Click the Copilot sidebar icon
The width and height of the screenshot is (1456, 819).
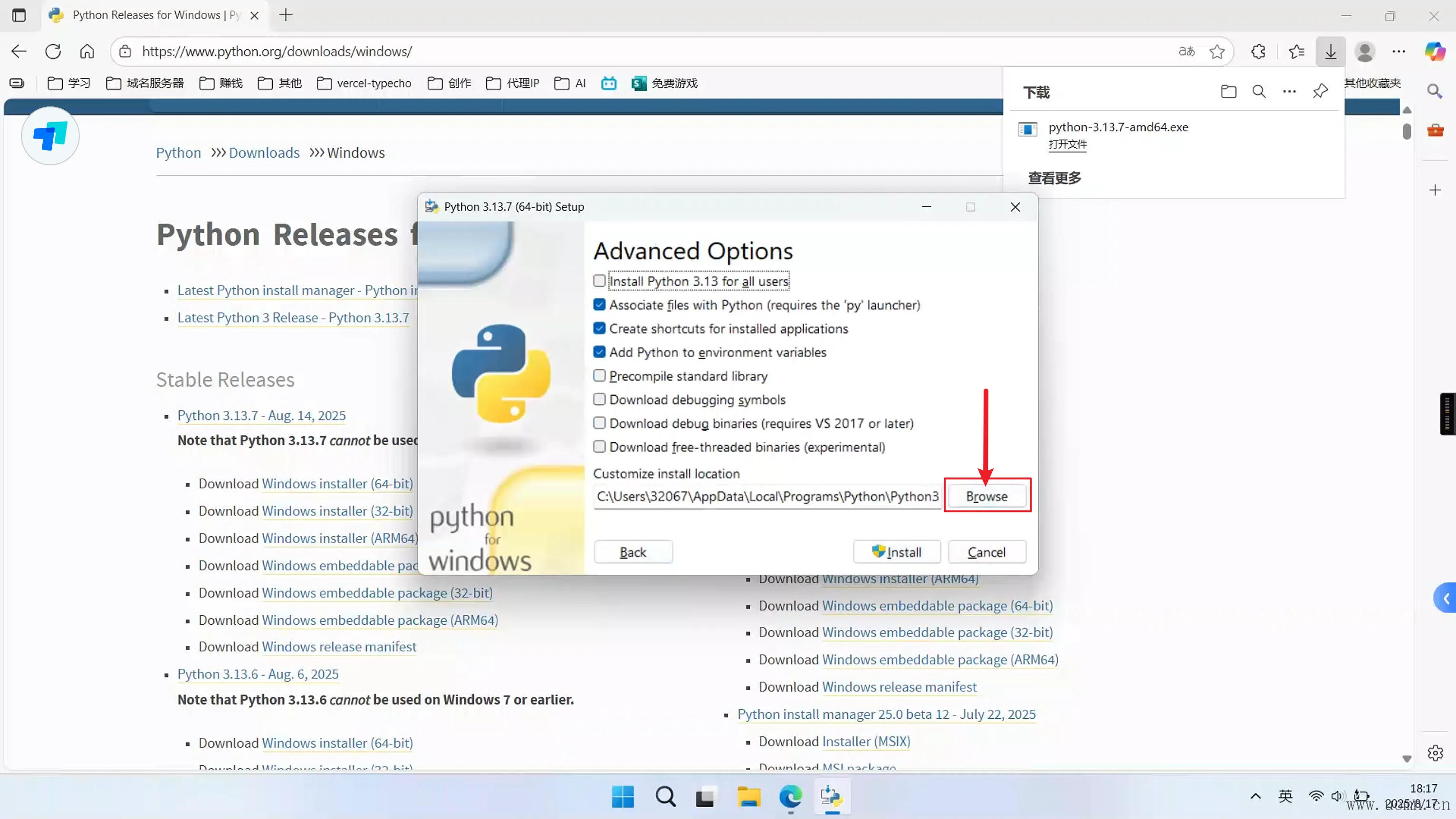[x=1435, y=51]
